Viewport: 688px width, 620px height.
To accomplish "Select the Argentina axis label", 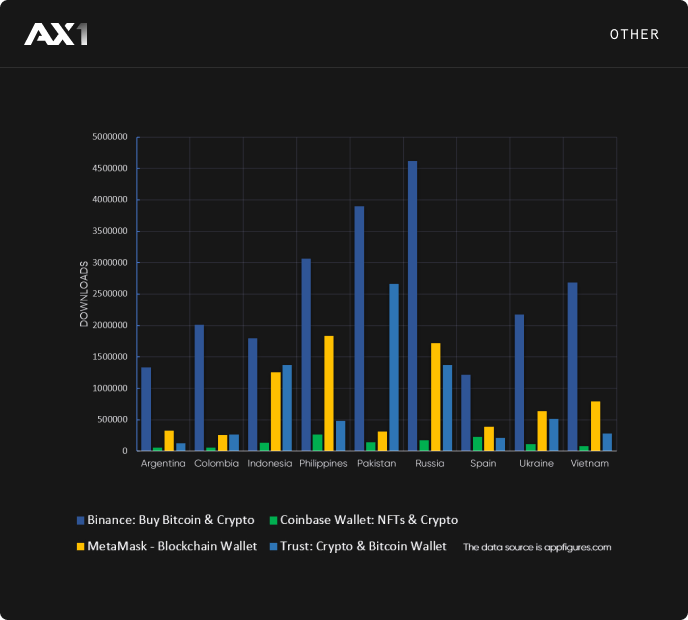I will click(163, 464).
